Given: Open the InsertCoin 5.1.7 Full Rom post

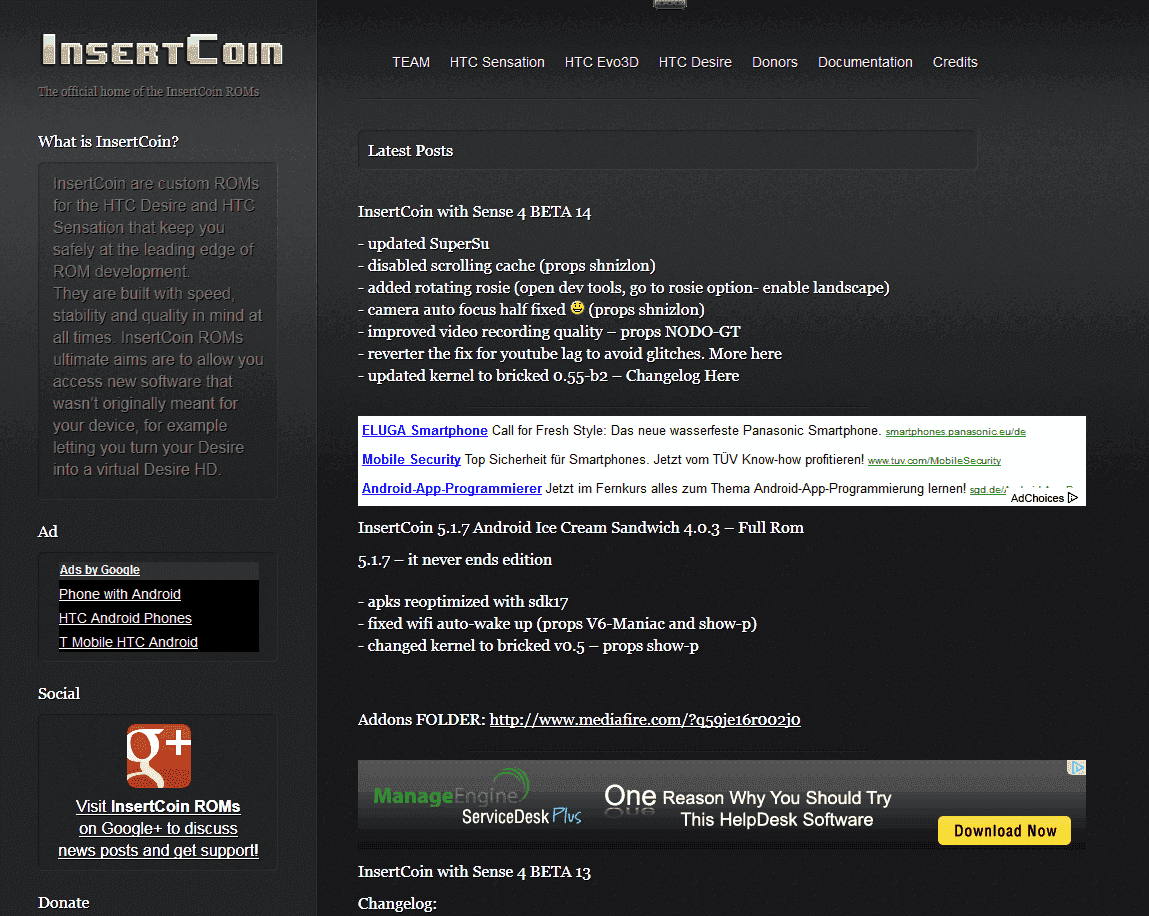Looking at the screenshot, I should tap(580, 528).
